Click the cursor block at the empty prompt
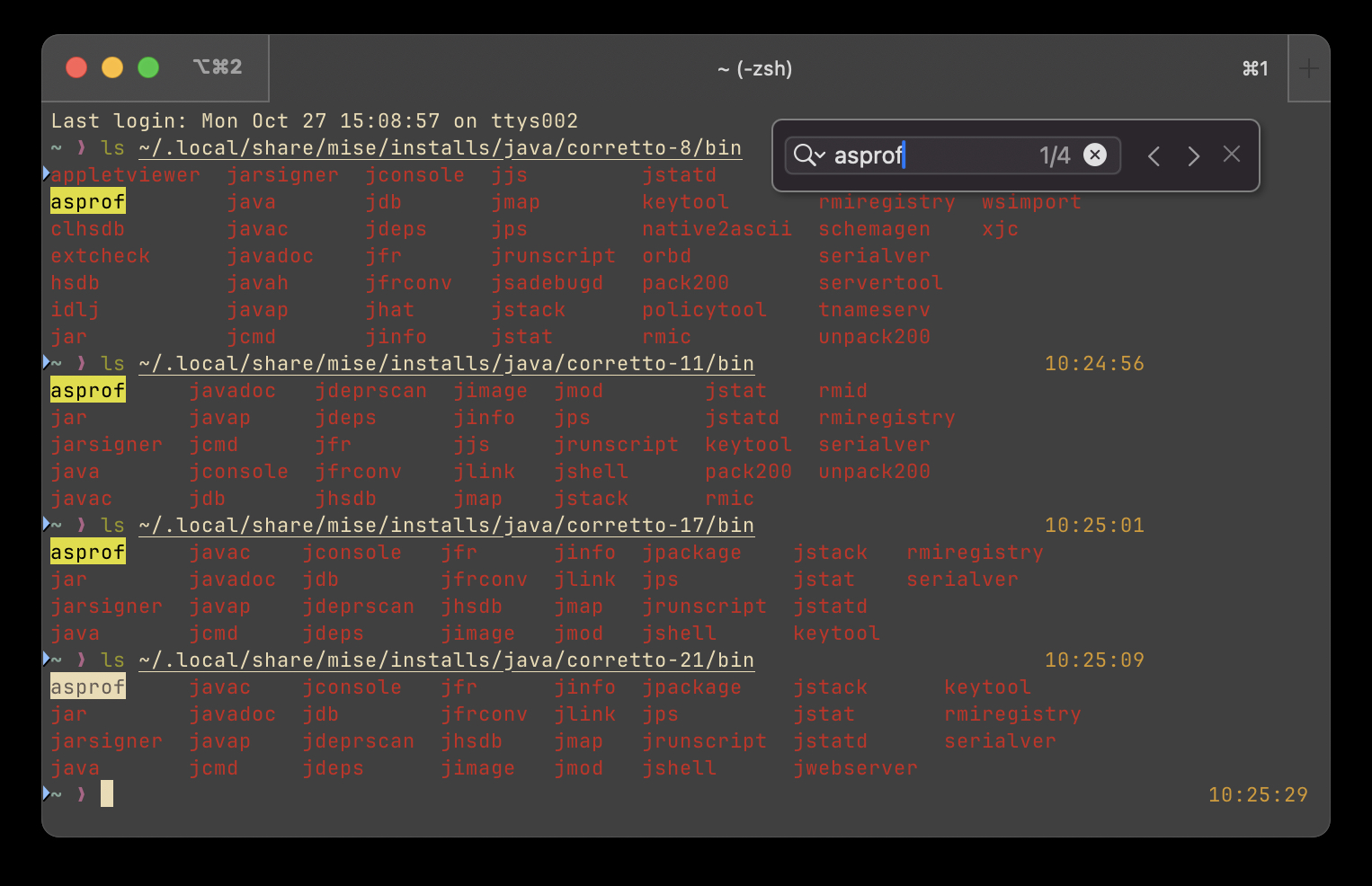The height and width of the screenshot is (886, 1372). tap(107, 793)
